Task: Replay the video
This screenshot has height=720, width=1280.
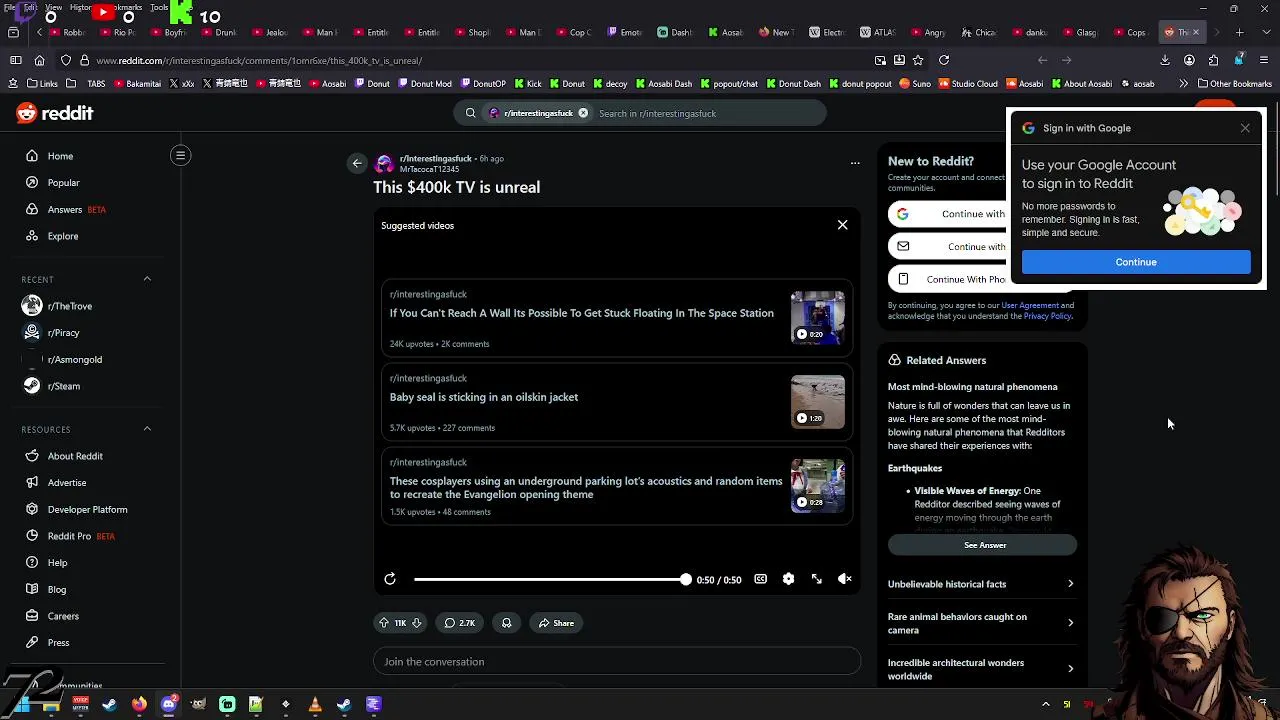Action: (x=390, y=579)
